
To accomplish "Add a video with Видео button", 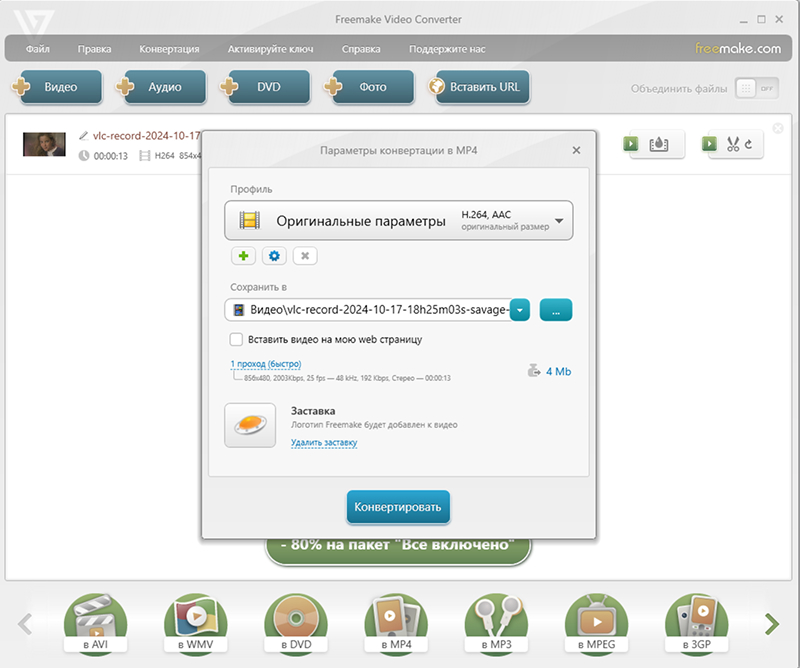I will 60,87.
